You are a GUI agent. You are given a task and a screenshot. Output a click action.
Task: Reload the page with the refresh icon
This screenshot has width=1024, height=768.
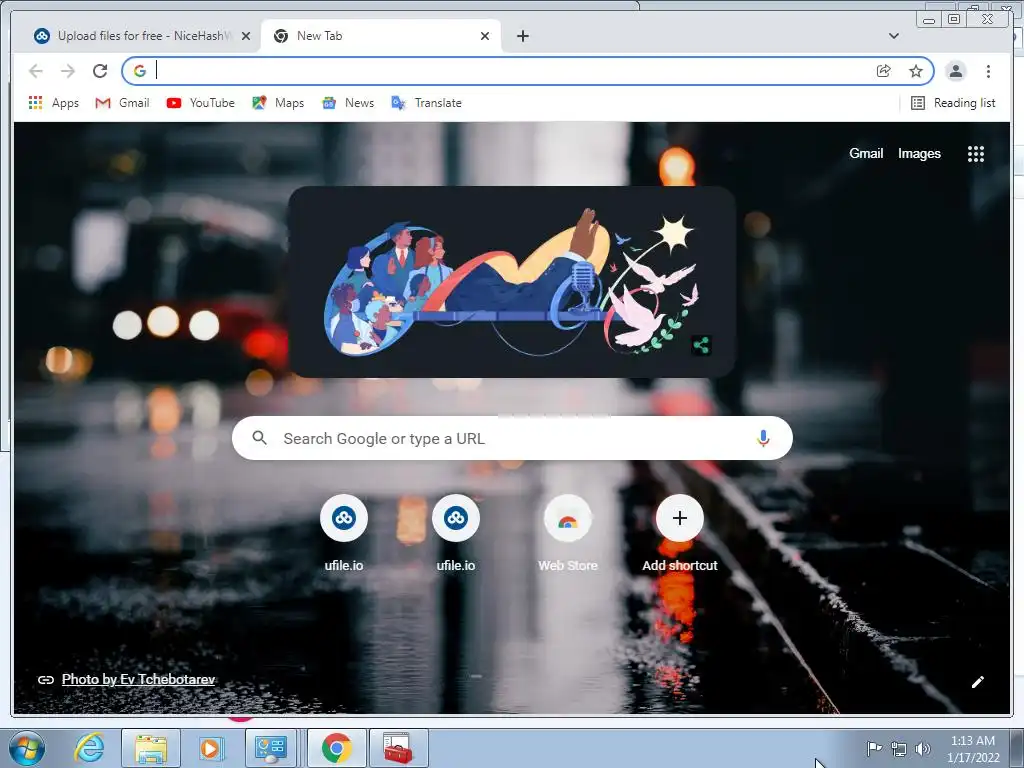point(100,71)
